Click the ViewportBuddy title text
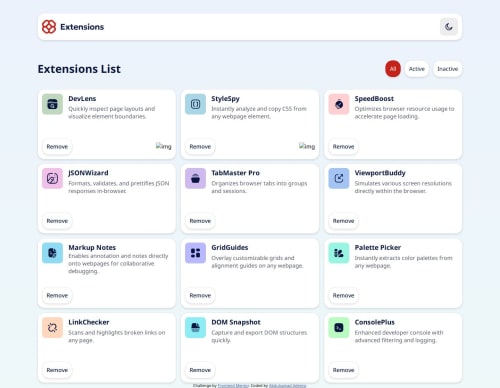 [x=380, y=173]
